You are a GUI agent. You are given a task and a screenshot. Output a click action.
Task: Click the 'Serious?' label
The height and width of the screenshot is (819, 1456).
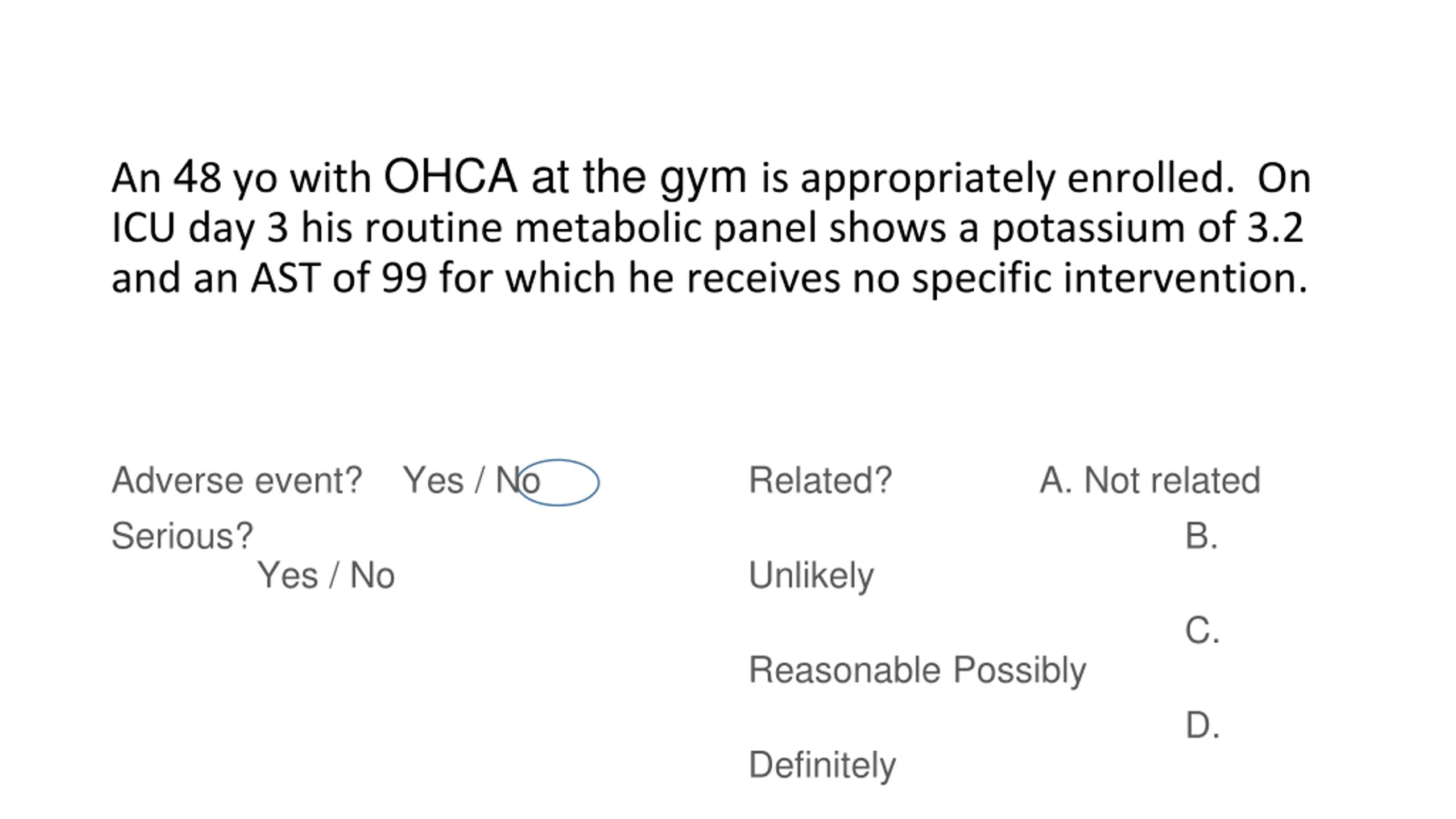click(x=182, y=536)
